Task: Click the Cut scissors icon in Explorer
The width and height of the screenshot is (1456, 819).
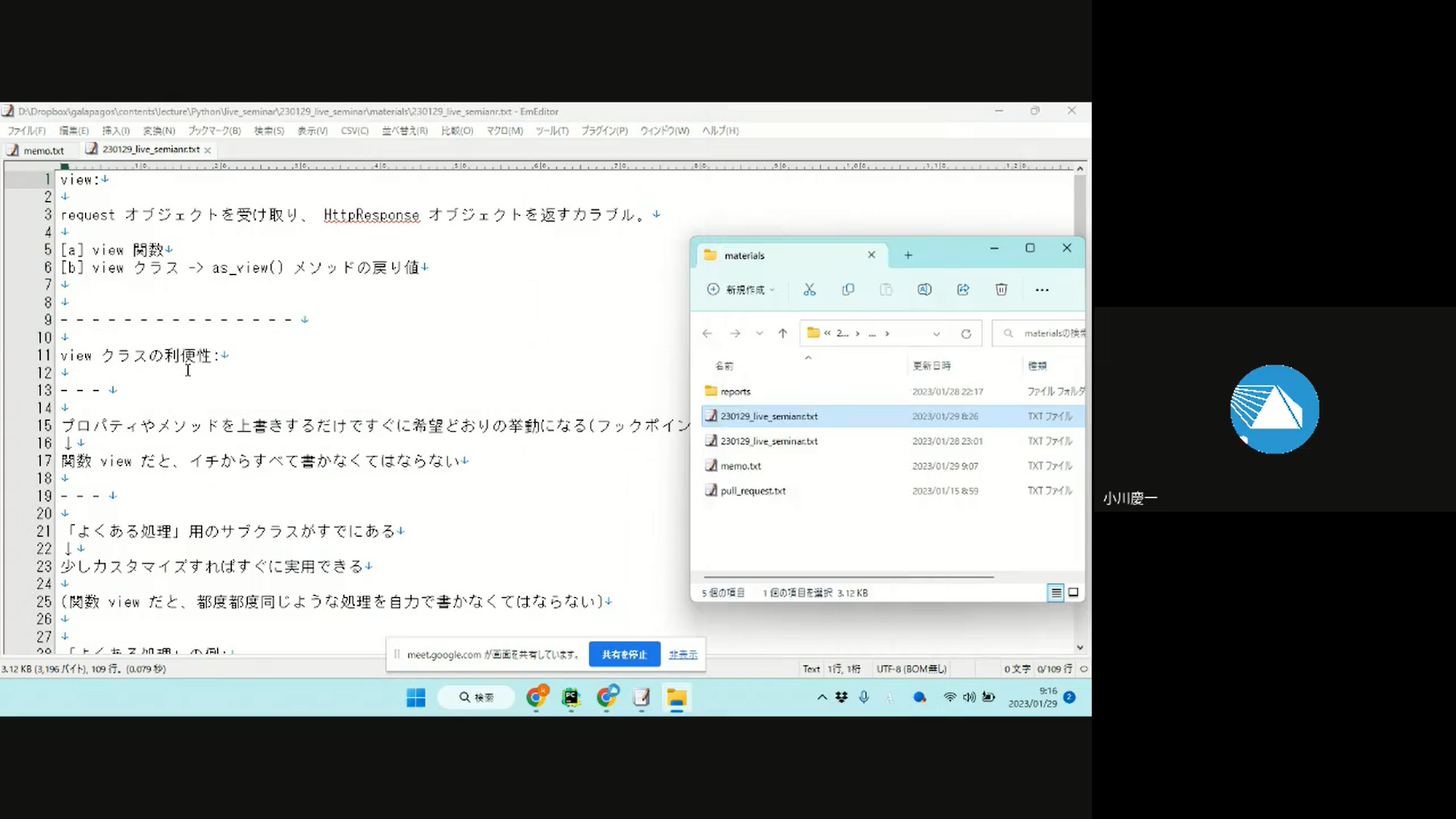Action: [x=809, y=290]
